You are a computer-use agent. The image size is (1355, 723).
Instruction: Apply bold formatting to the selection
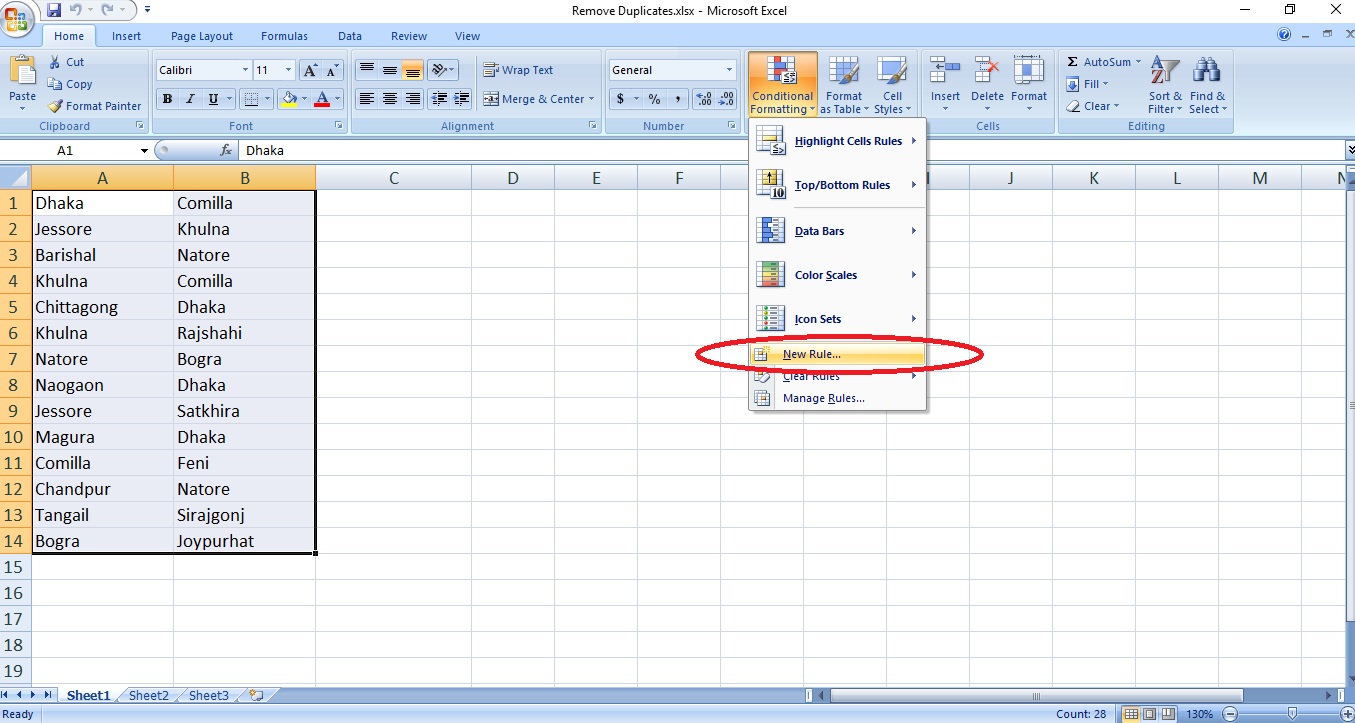(x=167, y=99)
